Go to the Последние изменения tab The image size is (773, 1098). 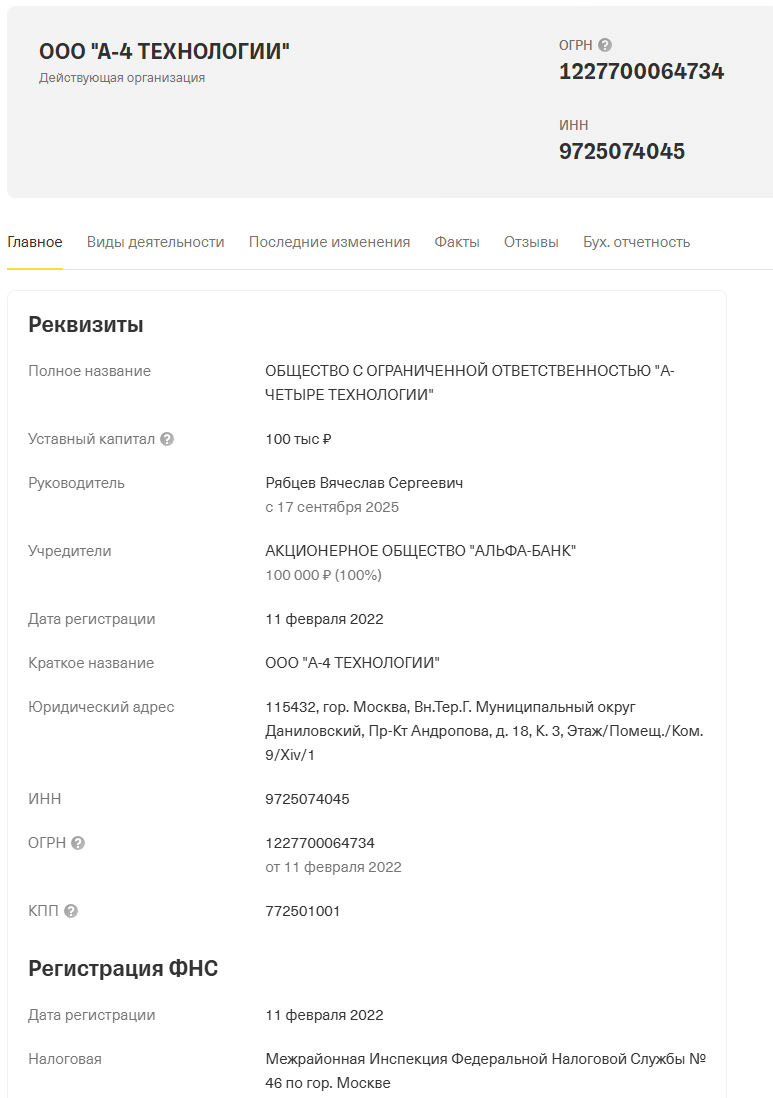click(x=329, y=242)
